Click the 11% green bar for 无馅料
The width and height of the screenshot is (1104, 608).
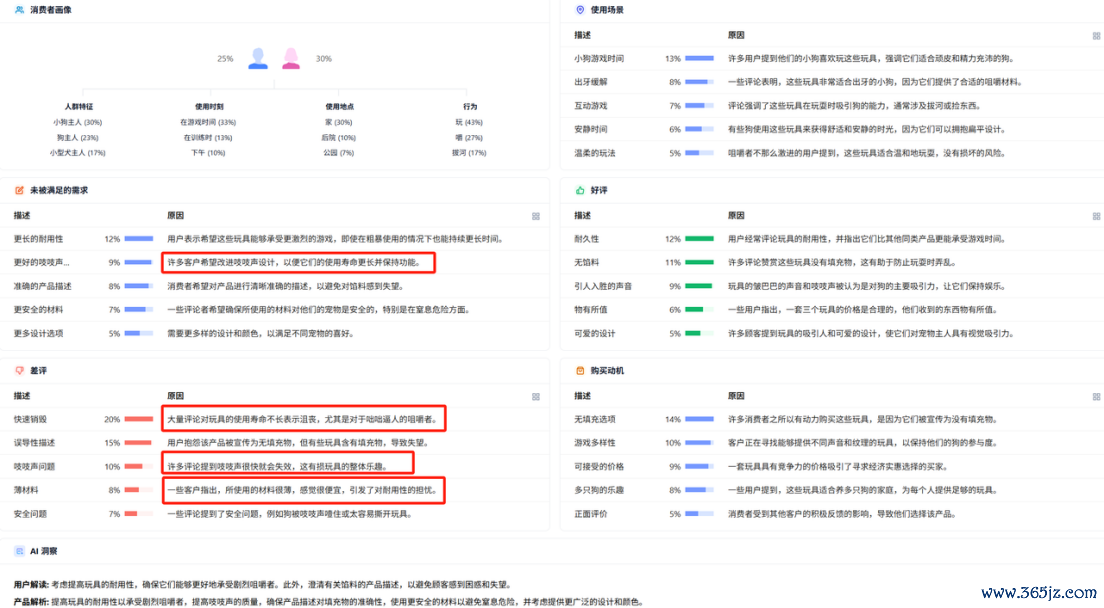pyautogui.click(x=699, y=262)
